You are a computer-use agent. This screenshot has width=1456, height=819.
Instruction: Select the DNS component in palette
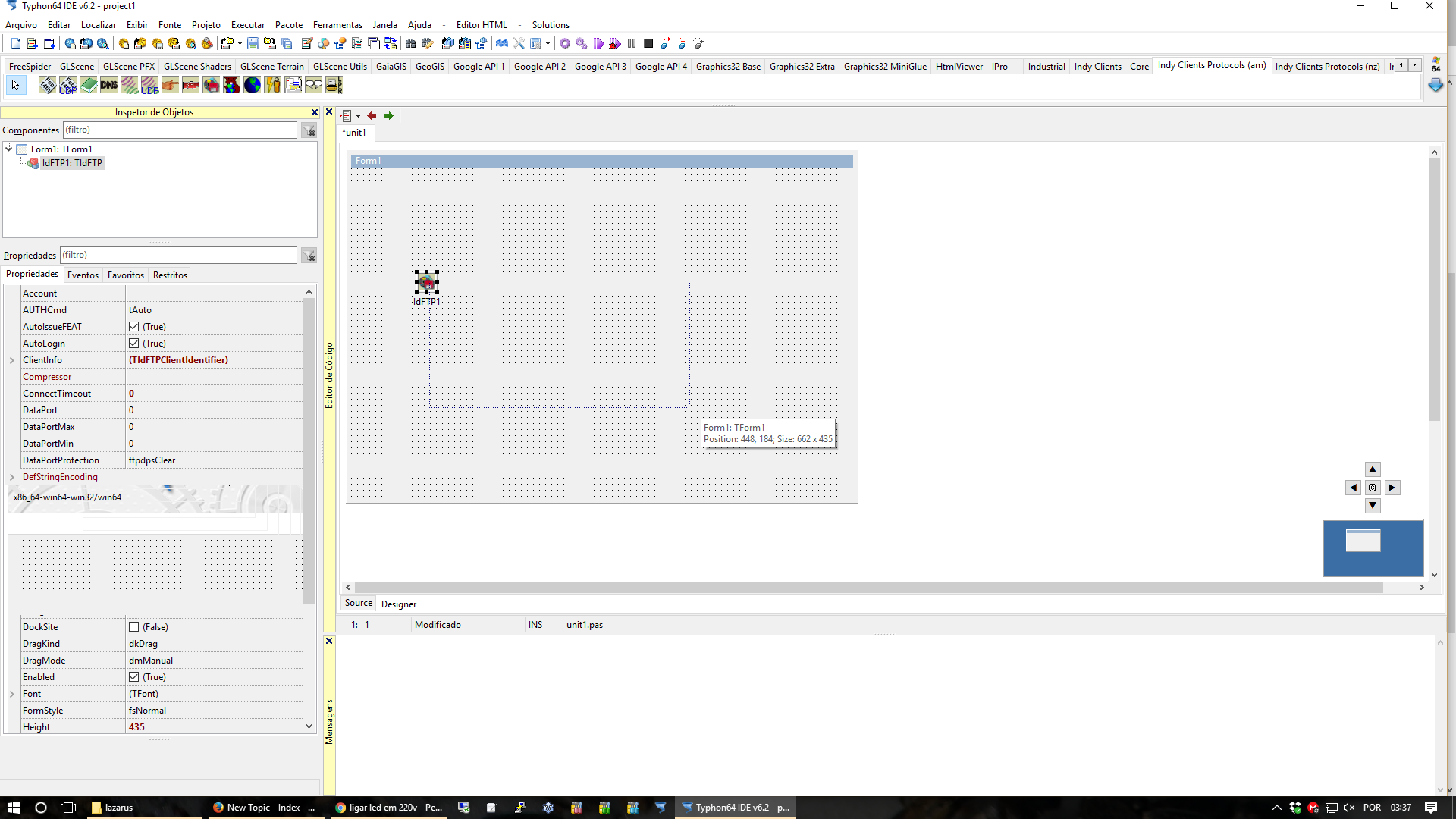pos(109,85)
